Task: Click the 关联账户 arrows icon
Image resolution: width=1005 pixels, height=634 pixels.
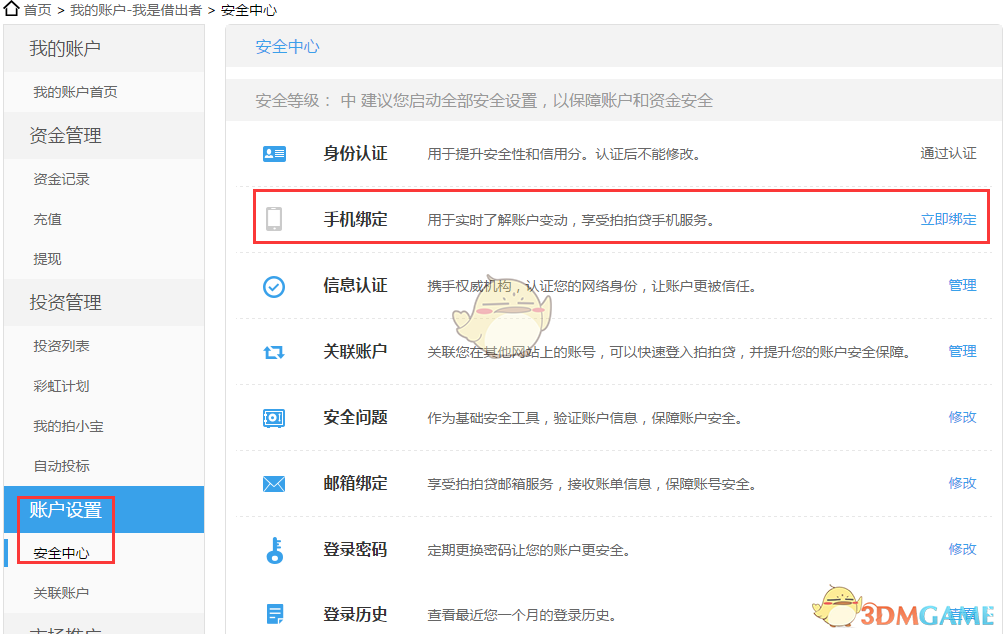Action: 274,352
